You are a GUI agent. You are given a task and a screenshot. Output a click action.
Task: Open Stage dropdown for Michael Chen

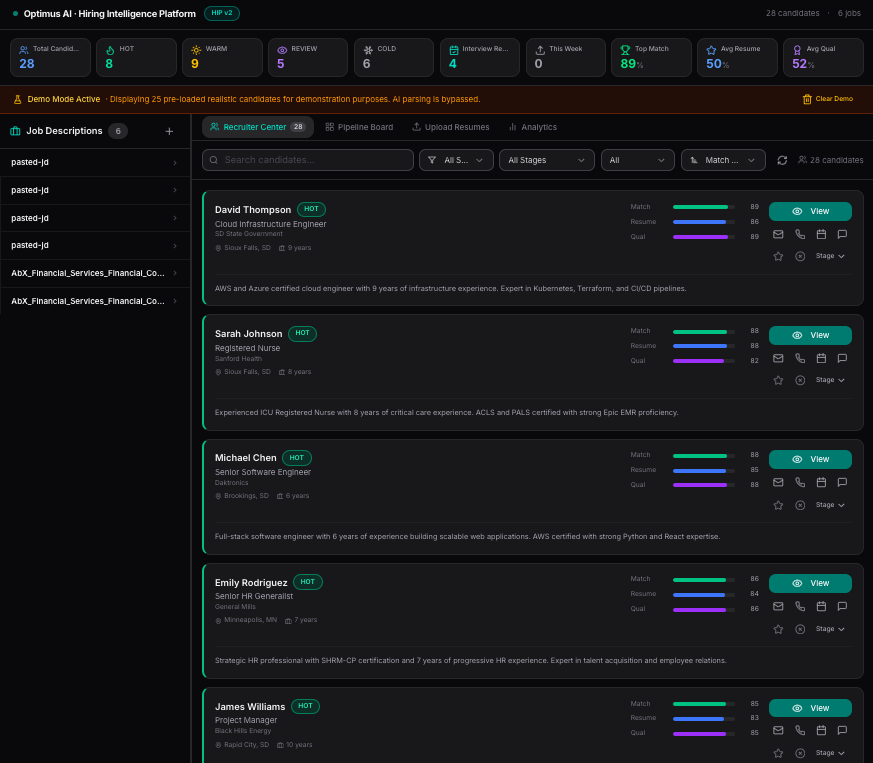point(830,505)
